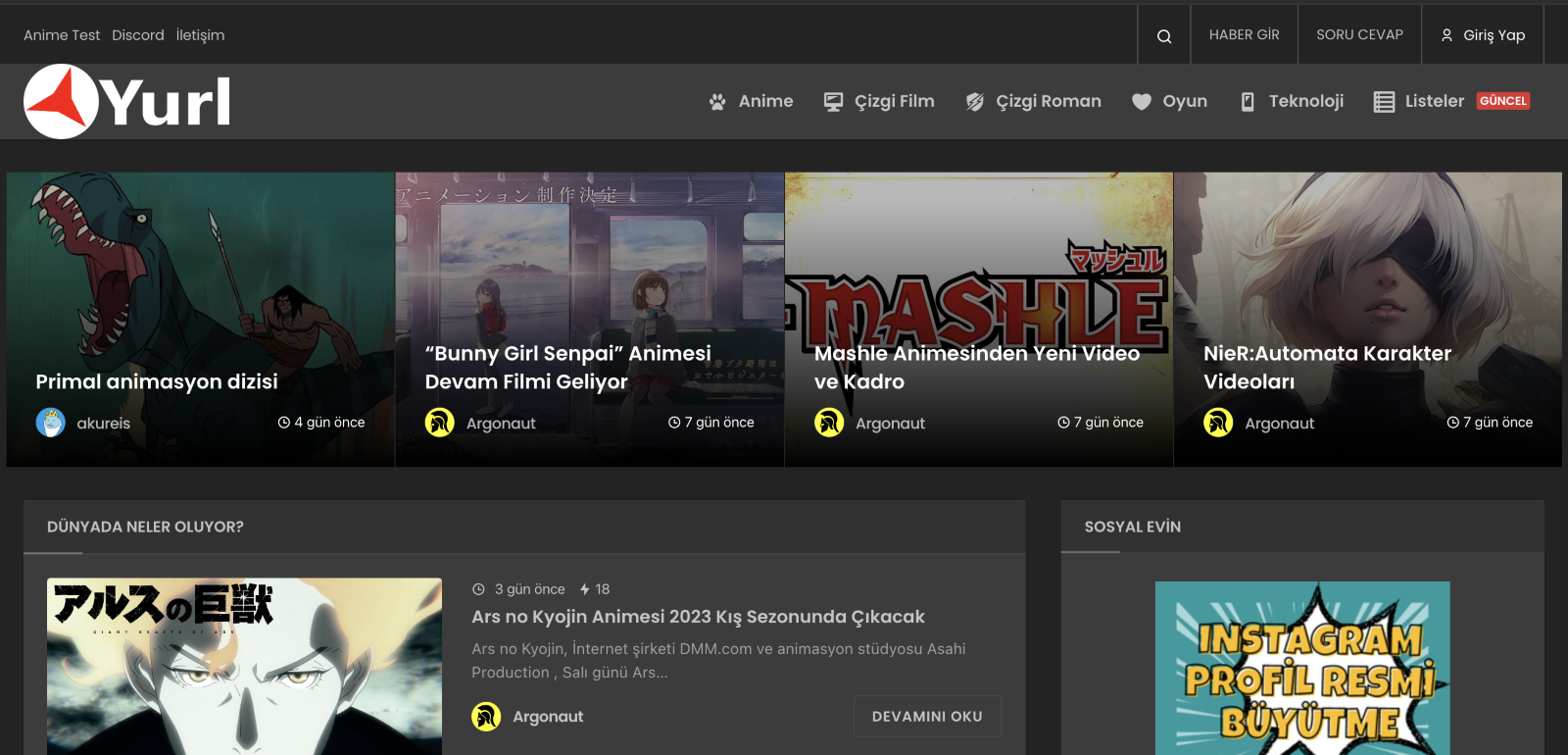The image size is (1568, 755).
Task: Click the lightning icon beside 18
Action: click(x=584, y=589)
